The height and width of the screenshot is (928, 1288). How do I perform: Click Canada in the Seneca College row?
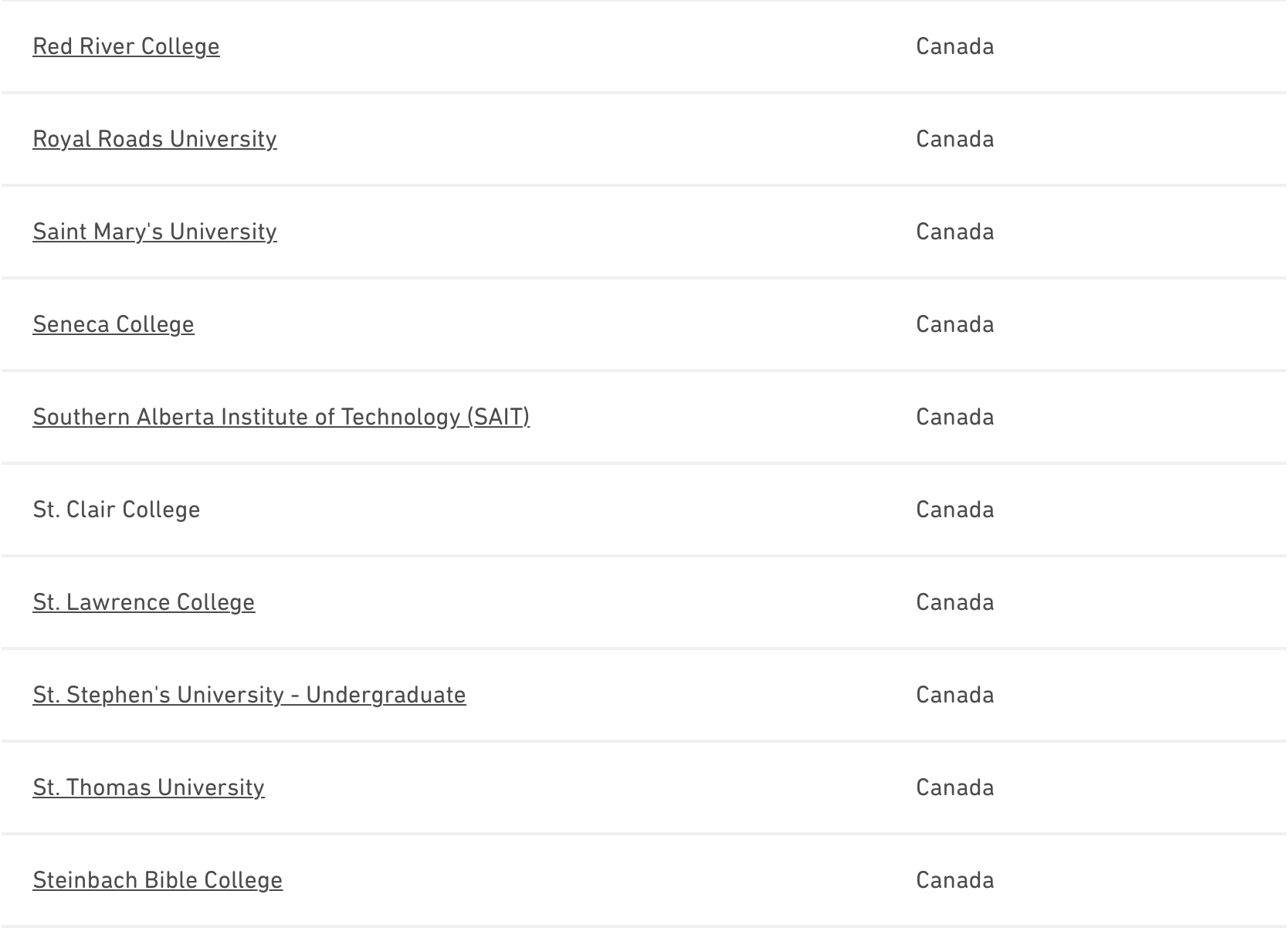tap(954, 324)
